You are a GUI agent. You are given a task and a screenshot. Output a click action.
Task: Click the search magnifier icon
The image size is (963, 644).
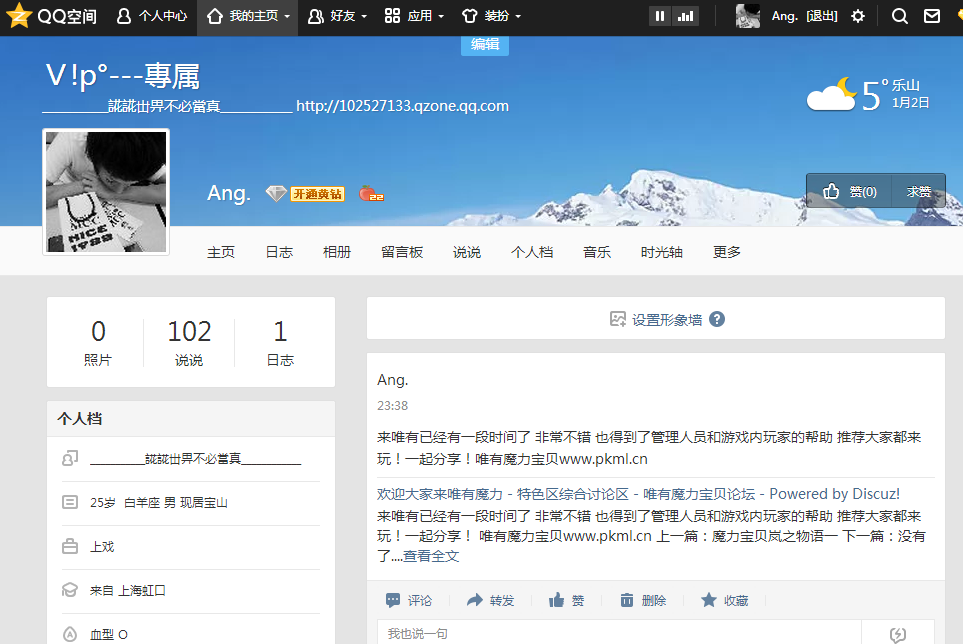point(899,16)
